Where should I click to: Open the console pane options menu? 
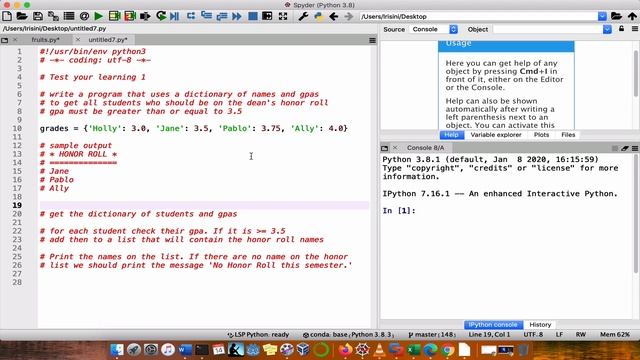tap(635, 148)
